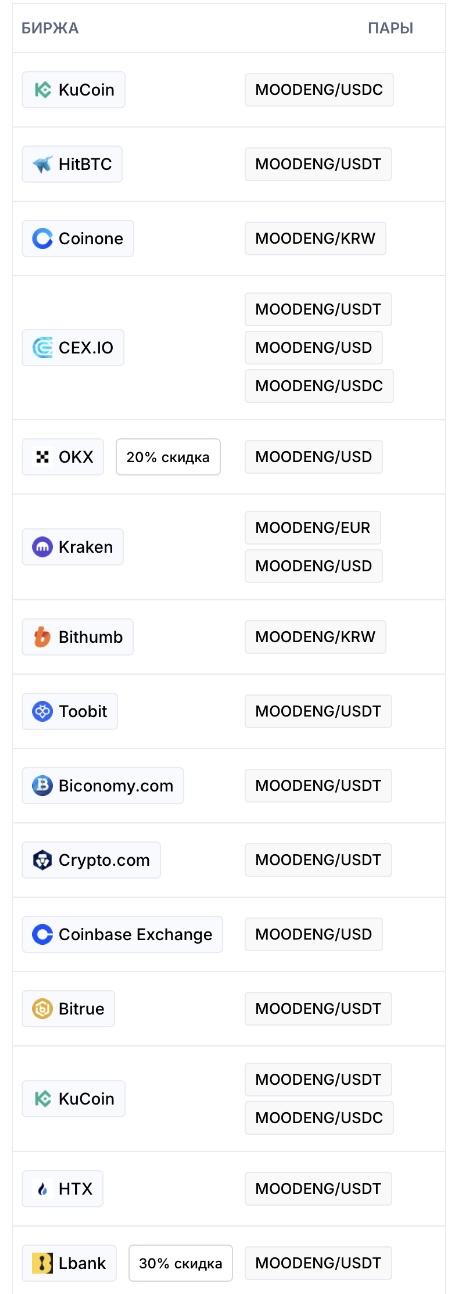Click the CEX.IO exchange logo icon
The width and height of the screenshot is (463, 1294).
[42, 348]
